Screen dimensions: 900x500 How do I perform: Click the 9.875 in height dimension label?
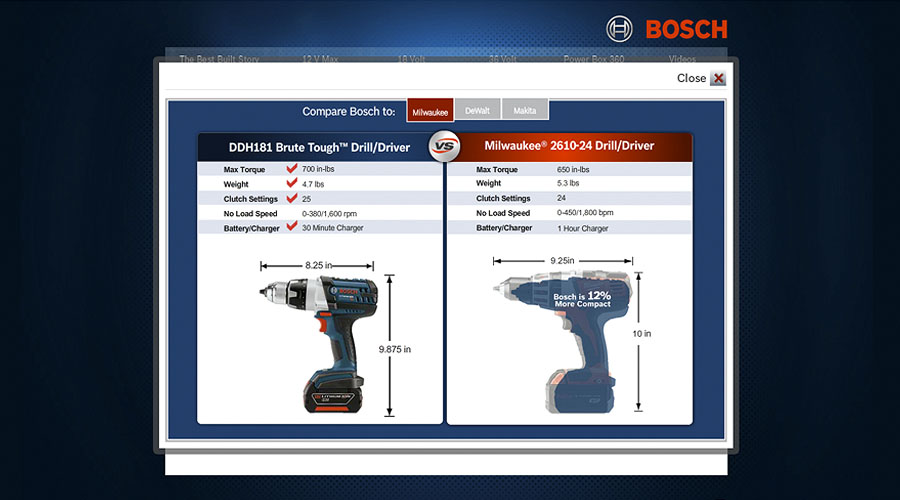point(394,349)
